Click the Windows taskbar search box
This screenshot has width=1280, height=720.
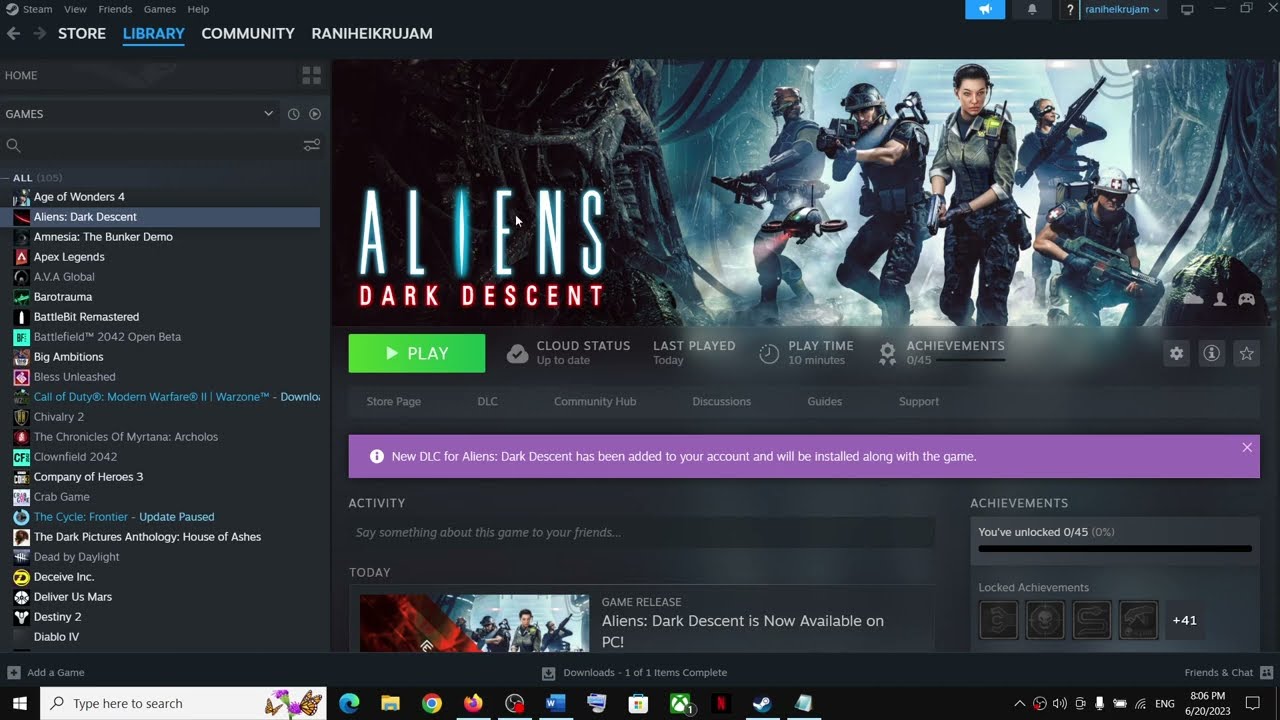[x=183, y=703]
